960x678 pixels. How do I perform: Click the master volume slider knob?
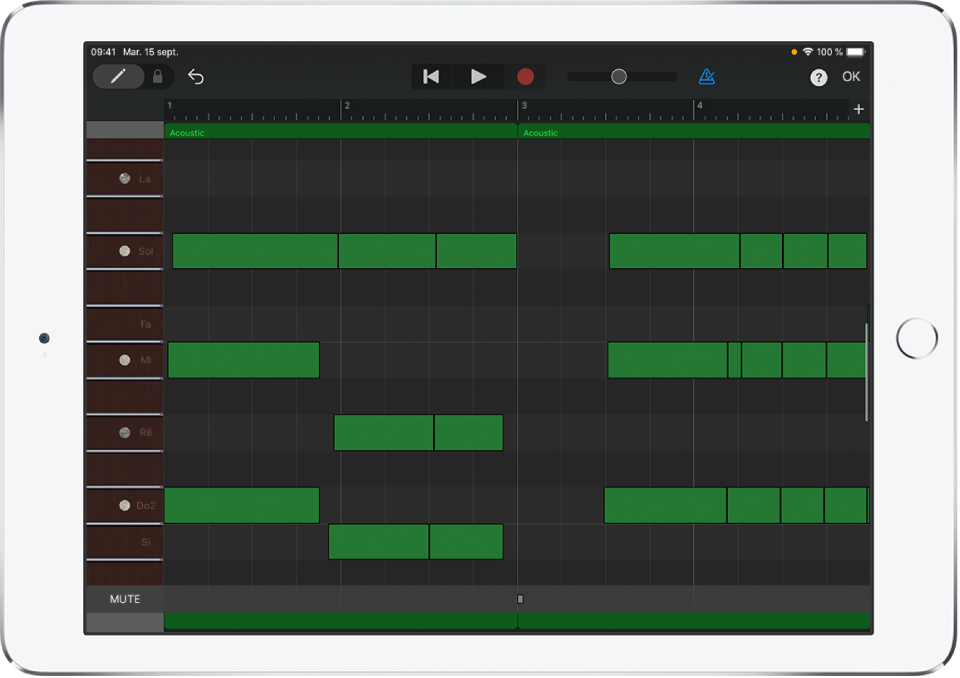[619, 77]
